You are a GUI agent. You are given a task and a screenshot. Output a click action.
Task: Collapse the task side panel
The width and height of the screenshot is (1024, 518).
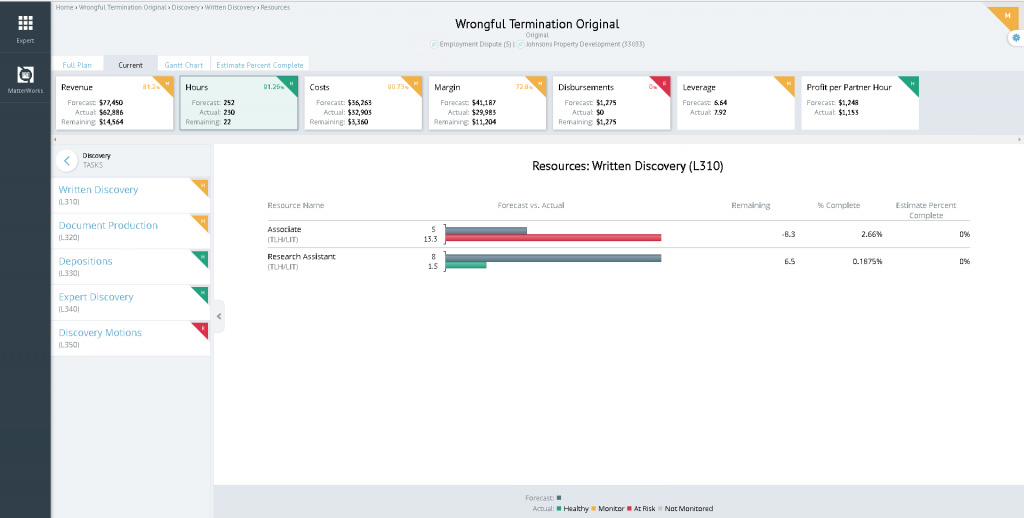219,316
